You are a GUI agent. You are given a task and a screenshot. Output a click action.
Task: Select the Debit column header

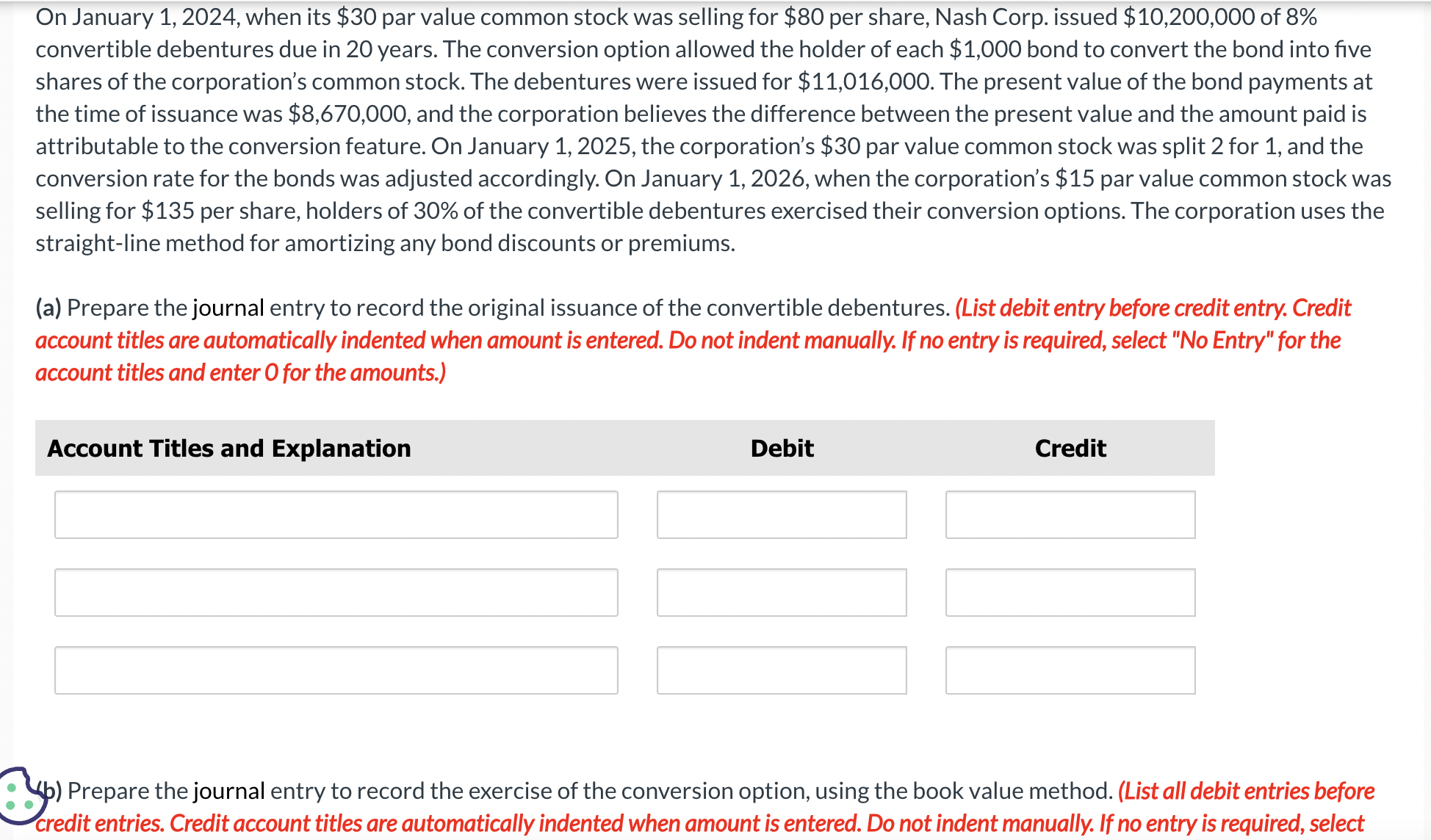tap(781, 448)
